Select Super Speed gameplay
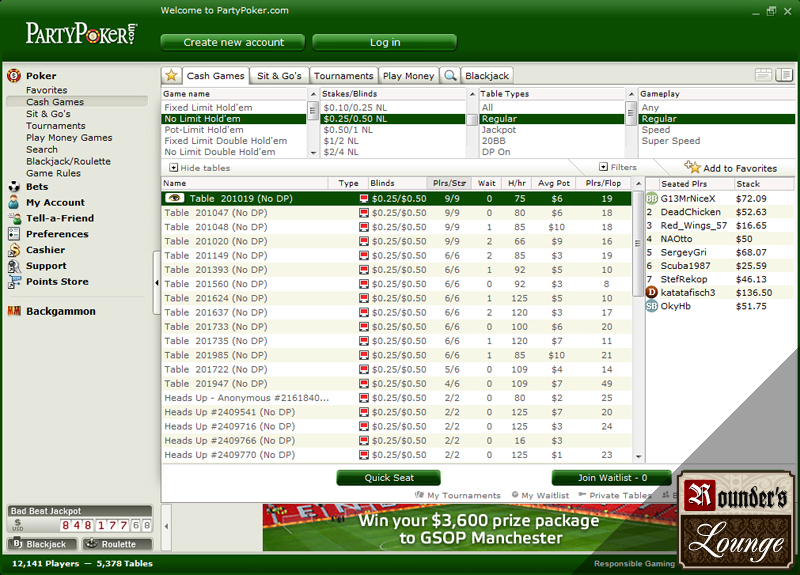The image size is (800, 575). tap(716, 141)
